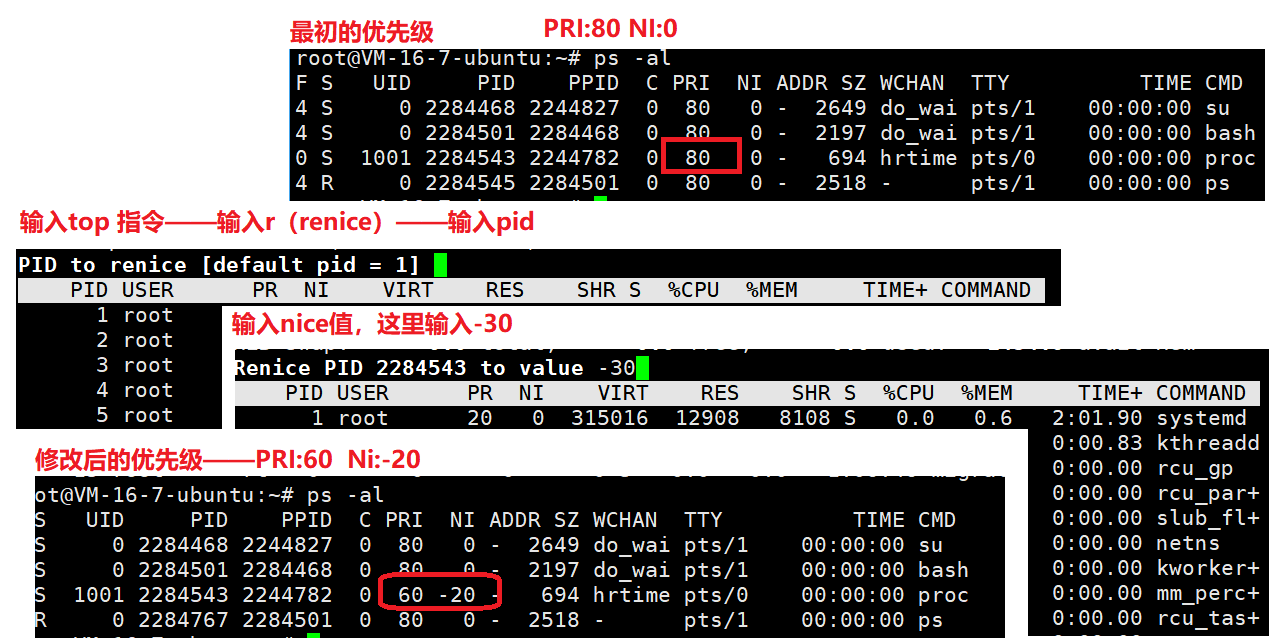This screenshot has width=1274, height=642.
Task: Click the TIME+ value 0:00.83
Action: (1097, 443)
